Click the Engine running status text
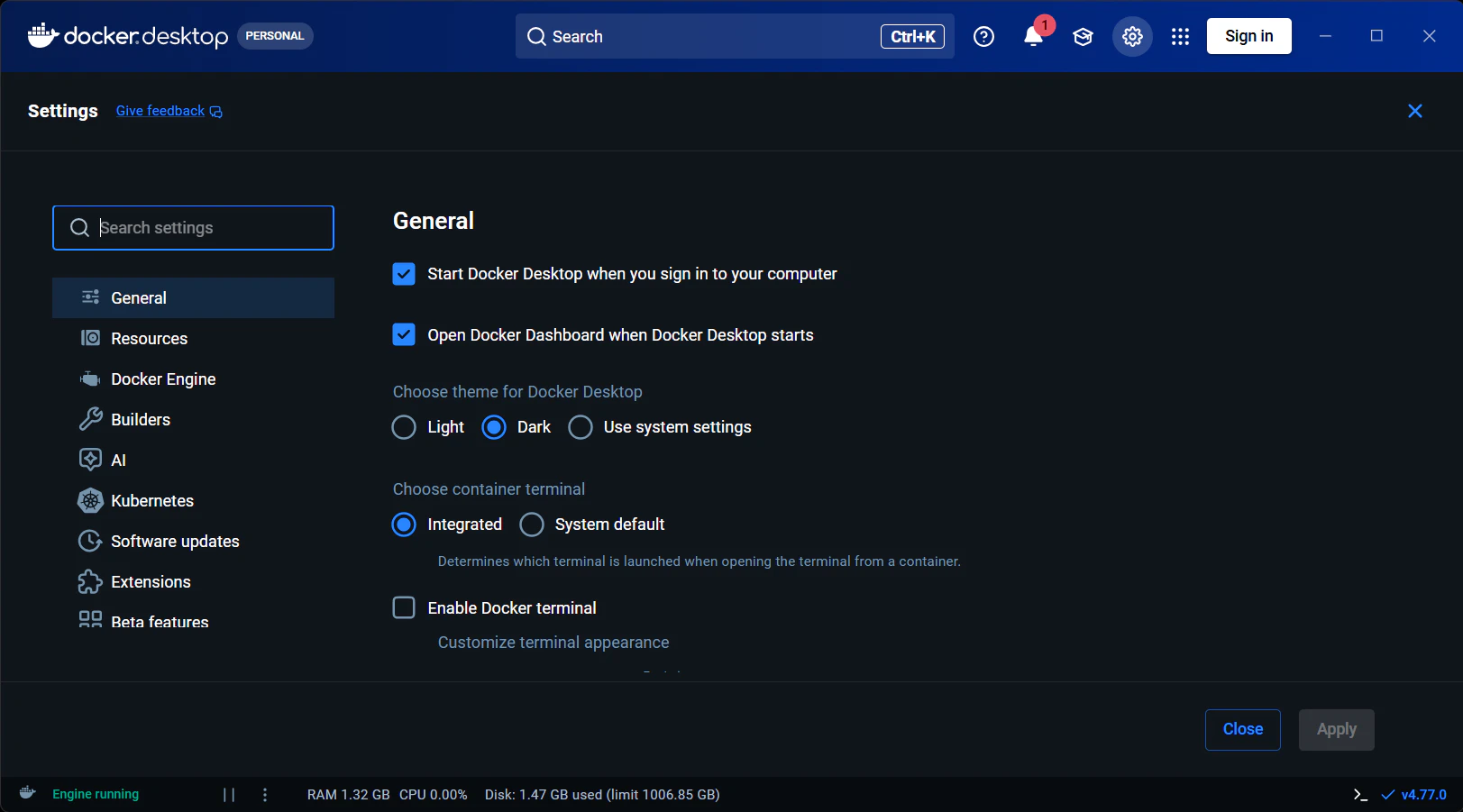Screen dimensions: 1463x812 (x=96, y=794)
